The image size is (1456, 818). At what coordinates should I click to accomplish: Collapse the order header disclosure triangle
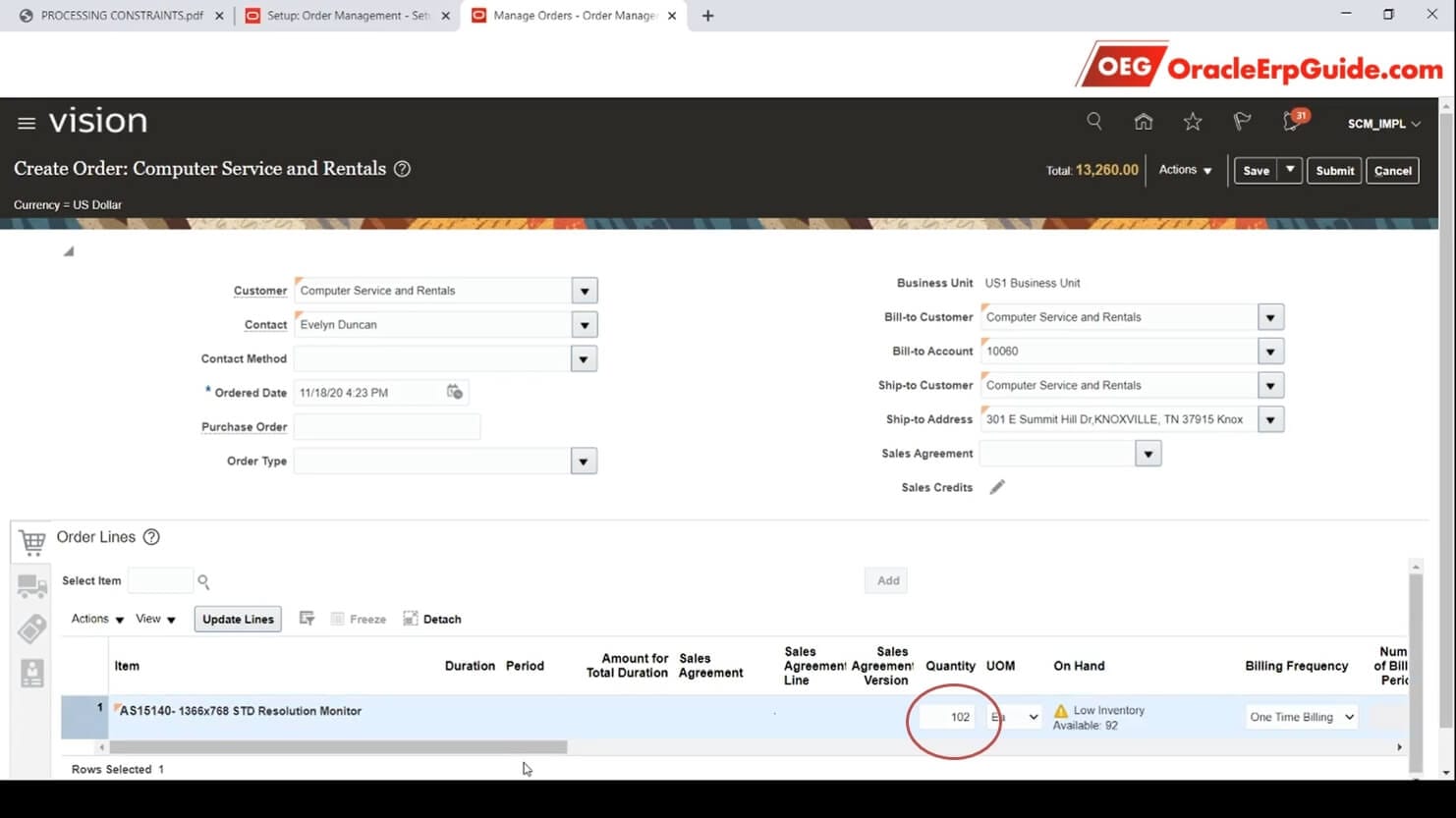coord(69,251)
